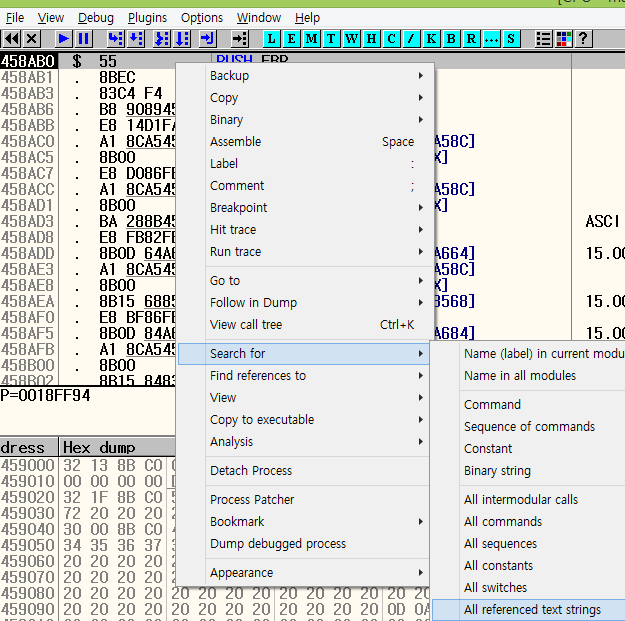Open the Debug menu
This screenshot has width=625, height=621.
click(x=96, y=18)
